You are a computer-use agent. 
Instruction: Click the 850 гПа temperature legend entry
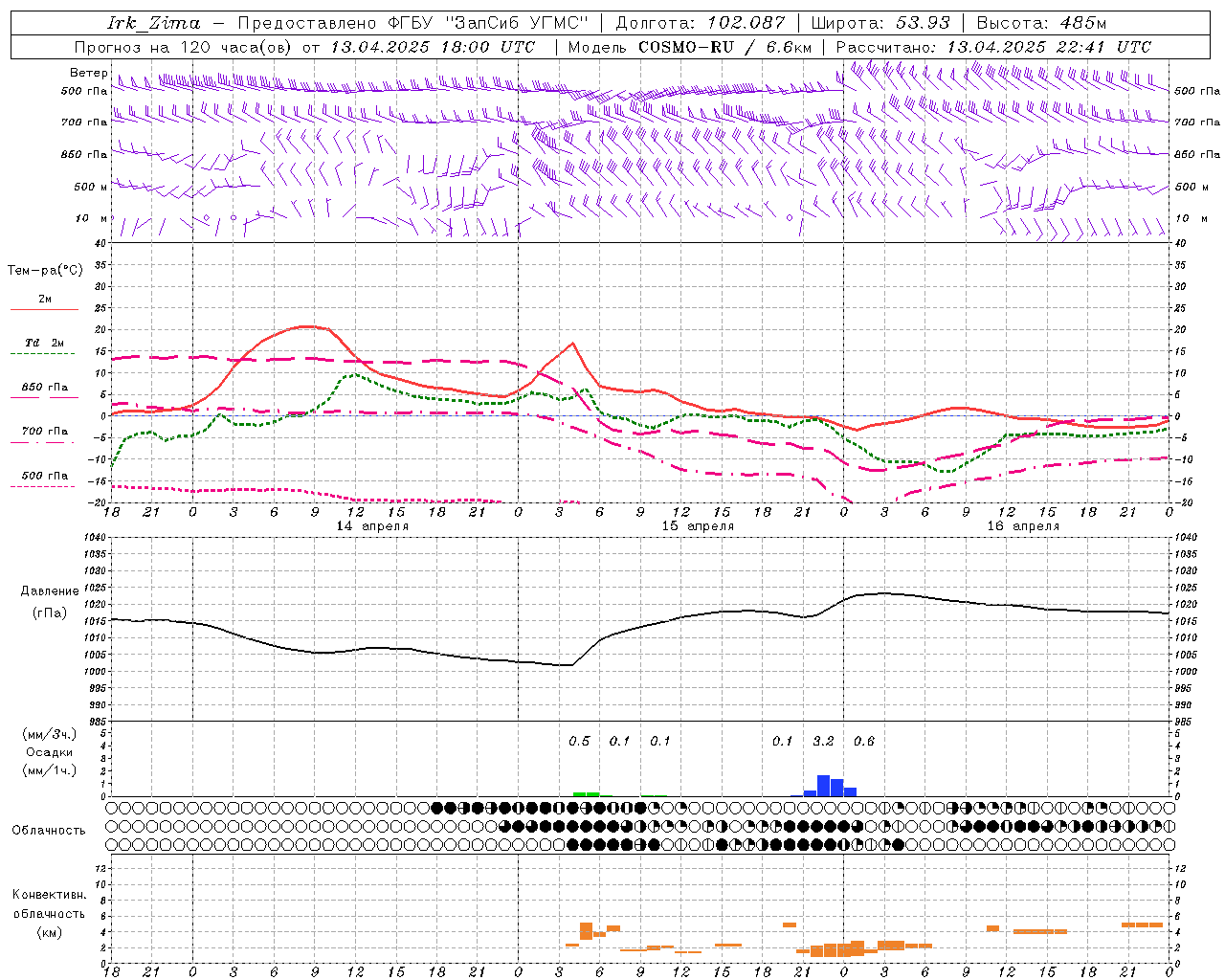tap(45, 388)
